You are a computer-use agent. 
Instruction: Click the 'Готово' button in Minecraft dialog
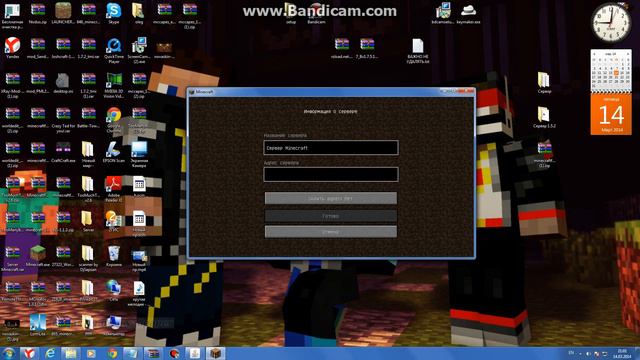pos(331,216)
